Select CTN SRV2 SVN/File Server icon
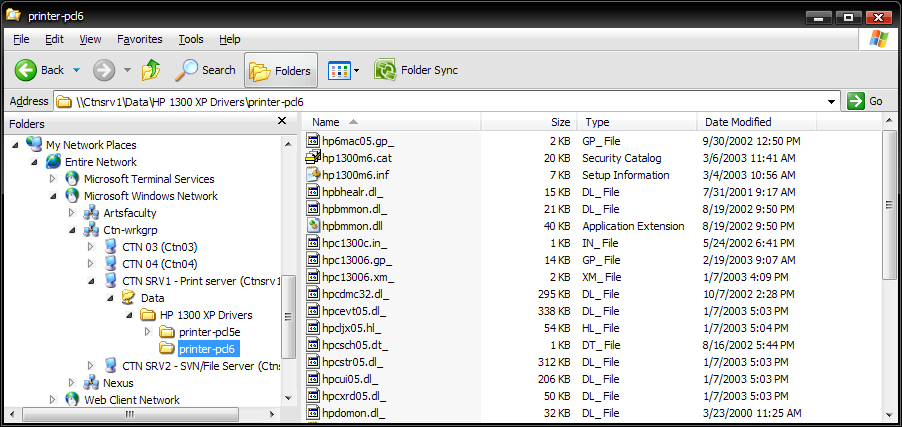Image resolution: width=902 pixels, height=427 pixels. [110, 365]
